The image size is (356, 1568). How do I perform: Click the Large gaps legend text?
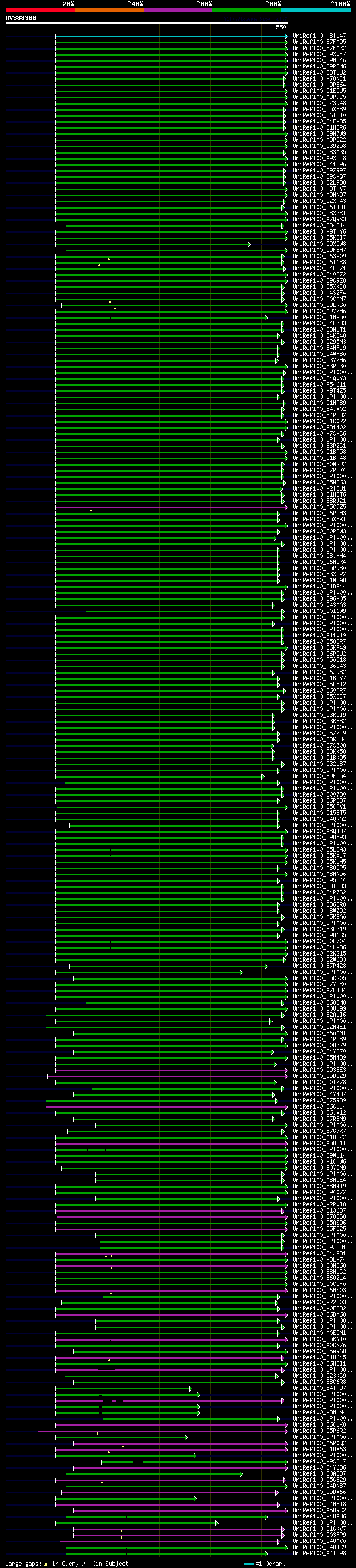pos(68,1564)
